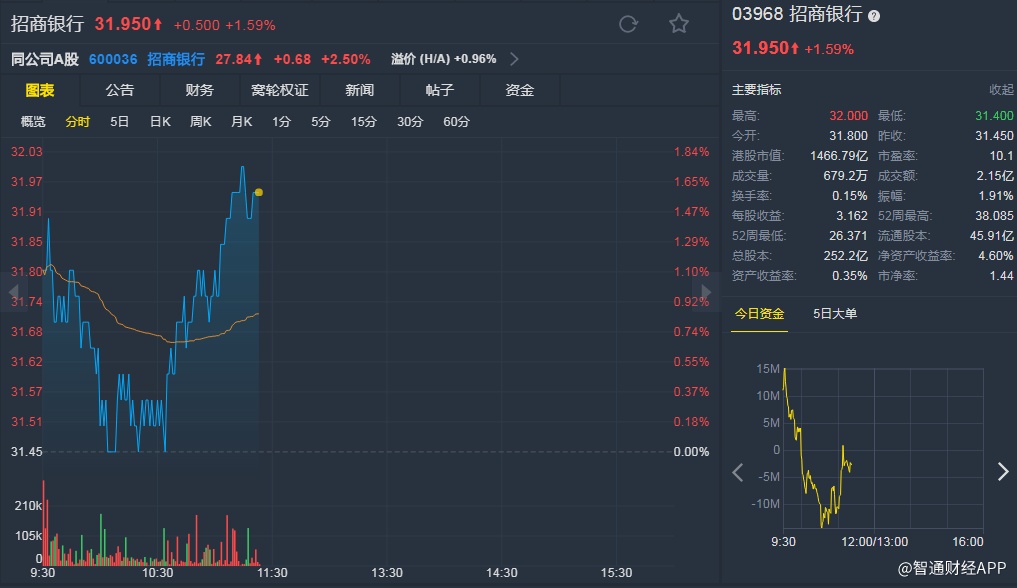Click the 概览 overview button
Screen dimensions: 1017x588
pos(33,122)
